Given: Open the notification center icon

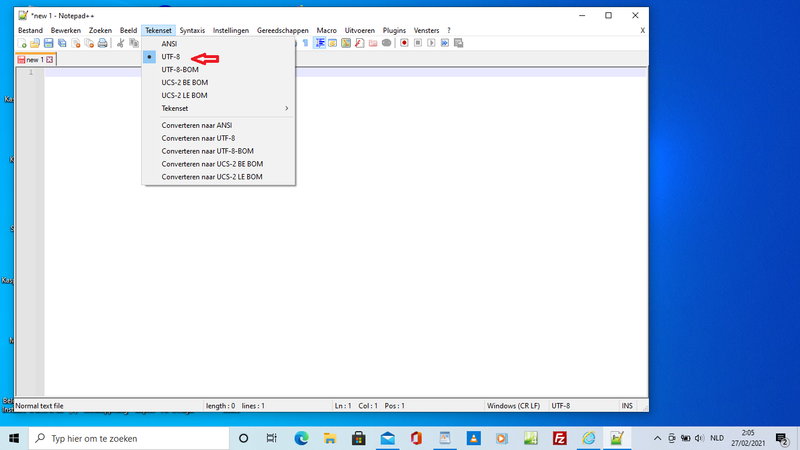Looking at the screenshot, I should coord(782,438).
